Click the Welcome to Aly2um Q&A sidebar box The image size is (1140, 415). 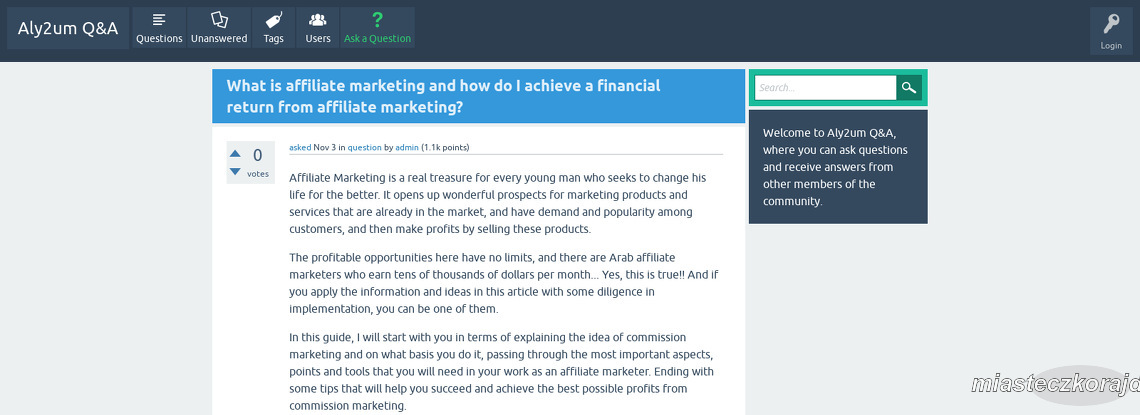point(838,167)
